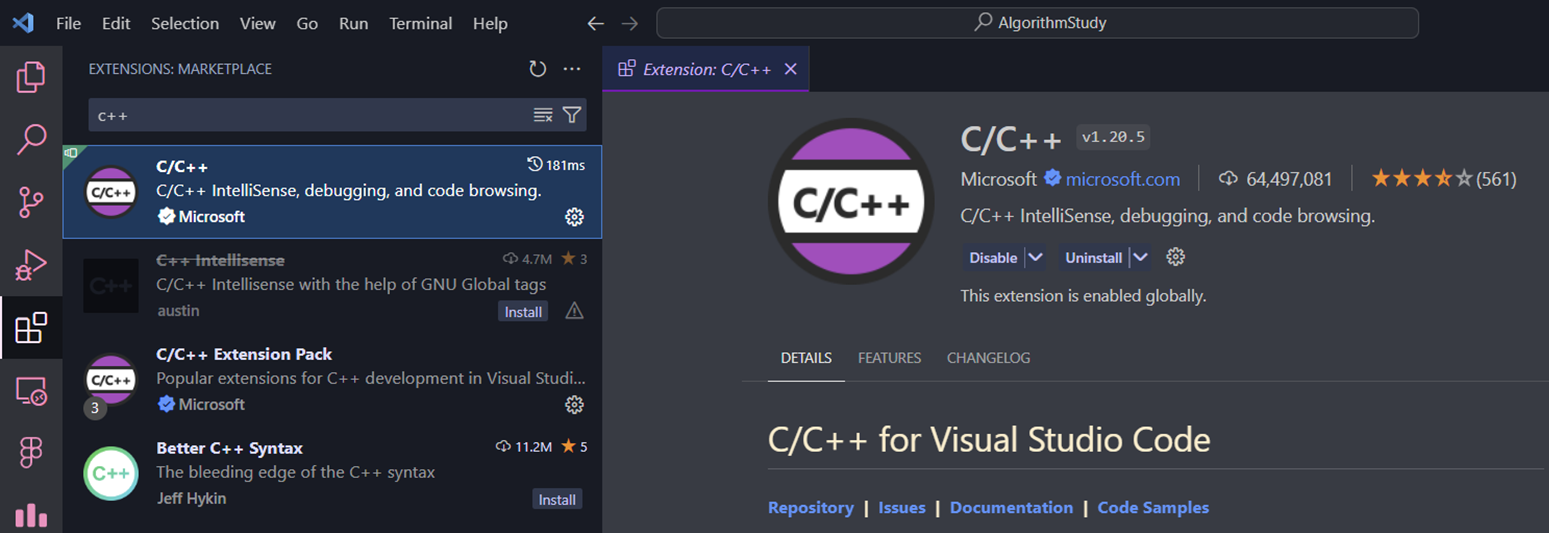
Task: Click the v1.20.5 version badge
Action: tap(1113, 137)
